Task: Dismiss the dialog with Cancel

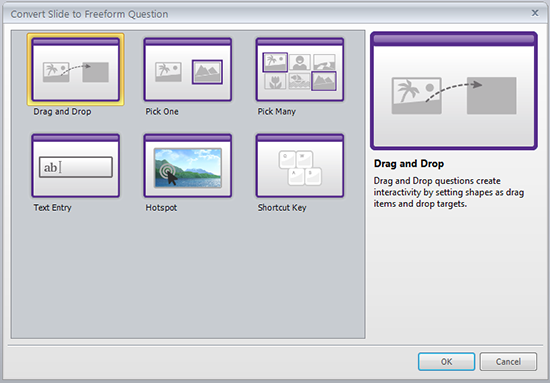Action: [x=508, y=362]
